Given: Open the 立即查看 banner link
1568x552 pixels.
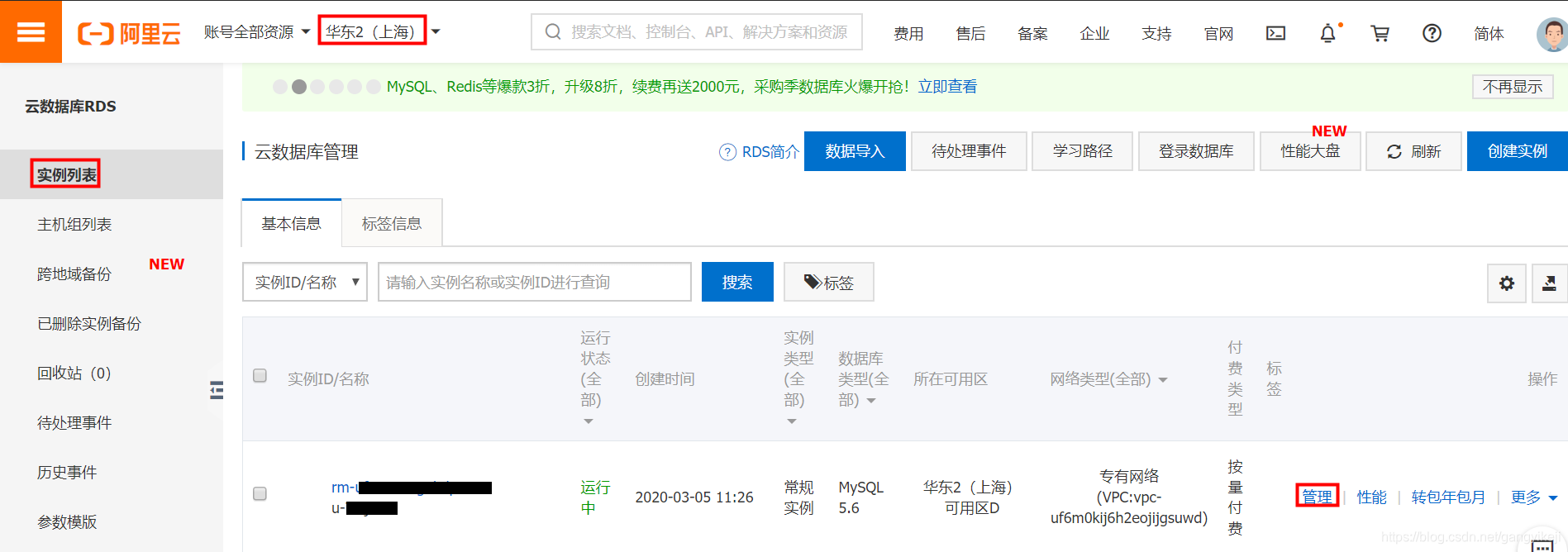Looking at the screenshot, I should [947, 87].
